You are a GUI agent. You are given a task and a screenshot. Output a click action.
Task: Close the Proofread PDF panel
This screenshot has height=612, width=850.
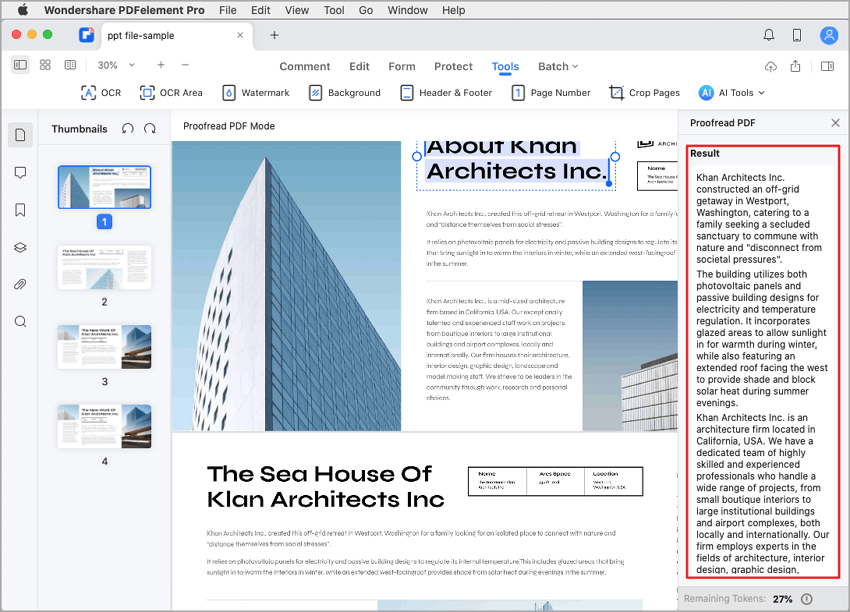pos(835,123)
